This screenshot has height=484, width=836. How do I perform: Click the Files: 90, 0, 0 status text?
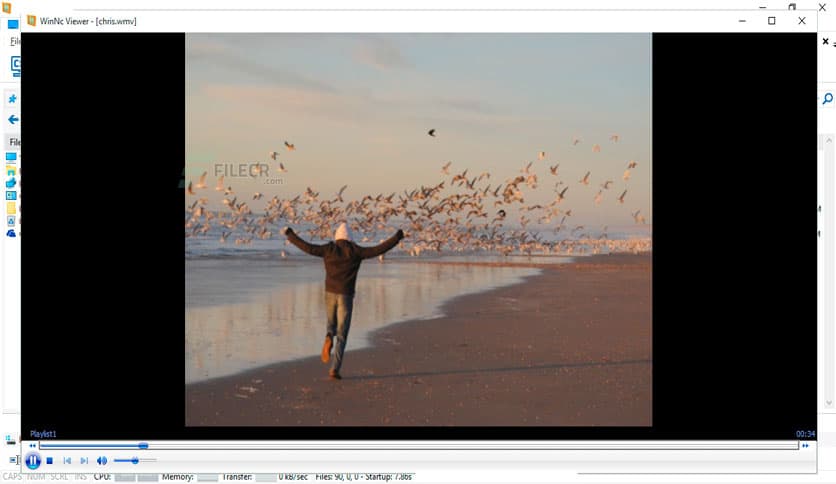364,477
